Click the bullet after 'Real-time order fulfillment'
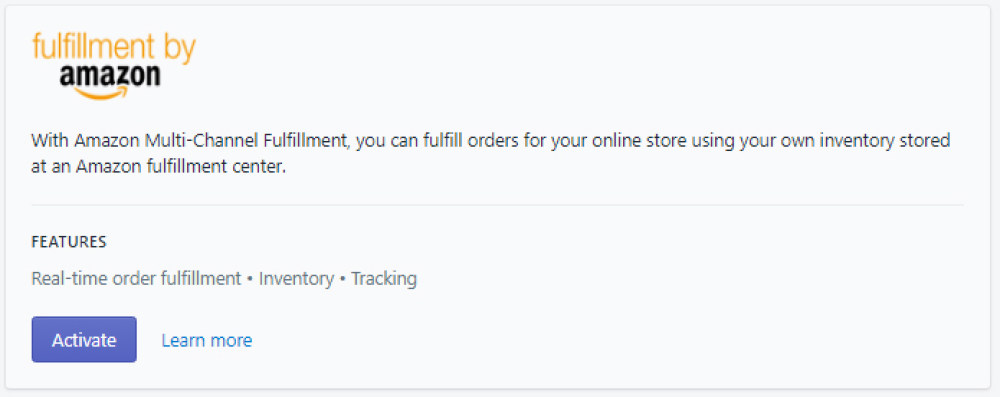 [250, 280]
